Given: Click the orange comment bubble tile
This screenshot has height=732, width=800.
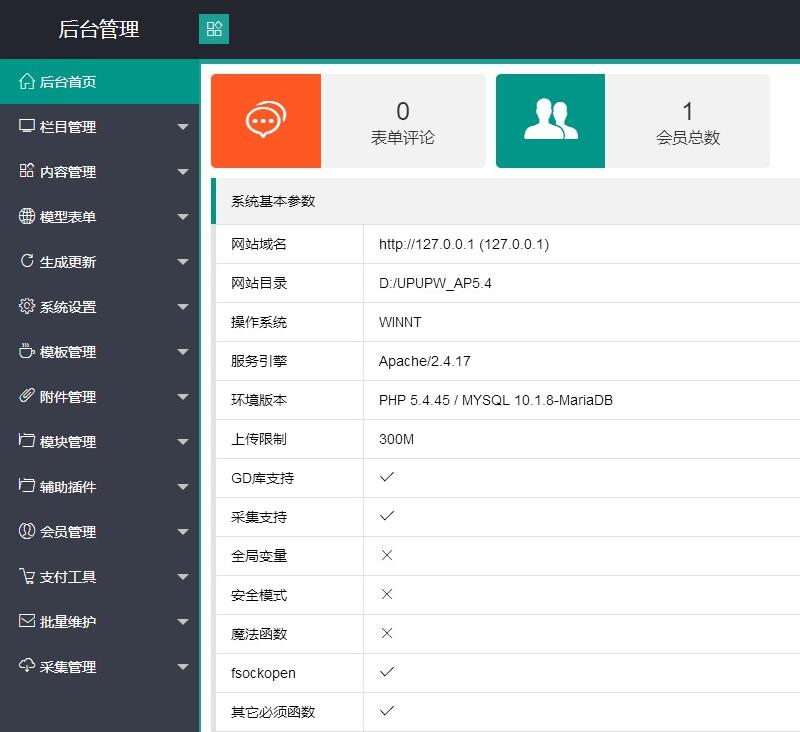Looking at the screenshot, I should click(265, 121).
